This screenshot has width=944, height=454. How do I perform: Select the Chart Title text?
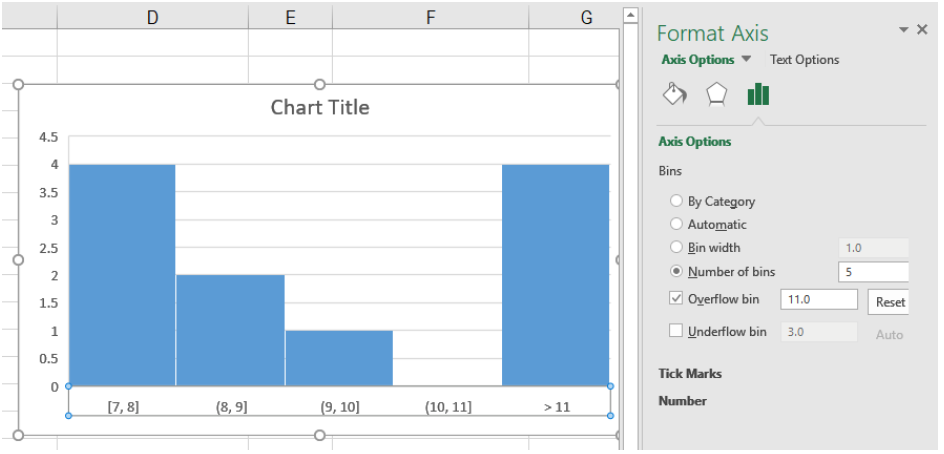(x=320, y=108)
